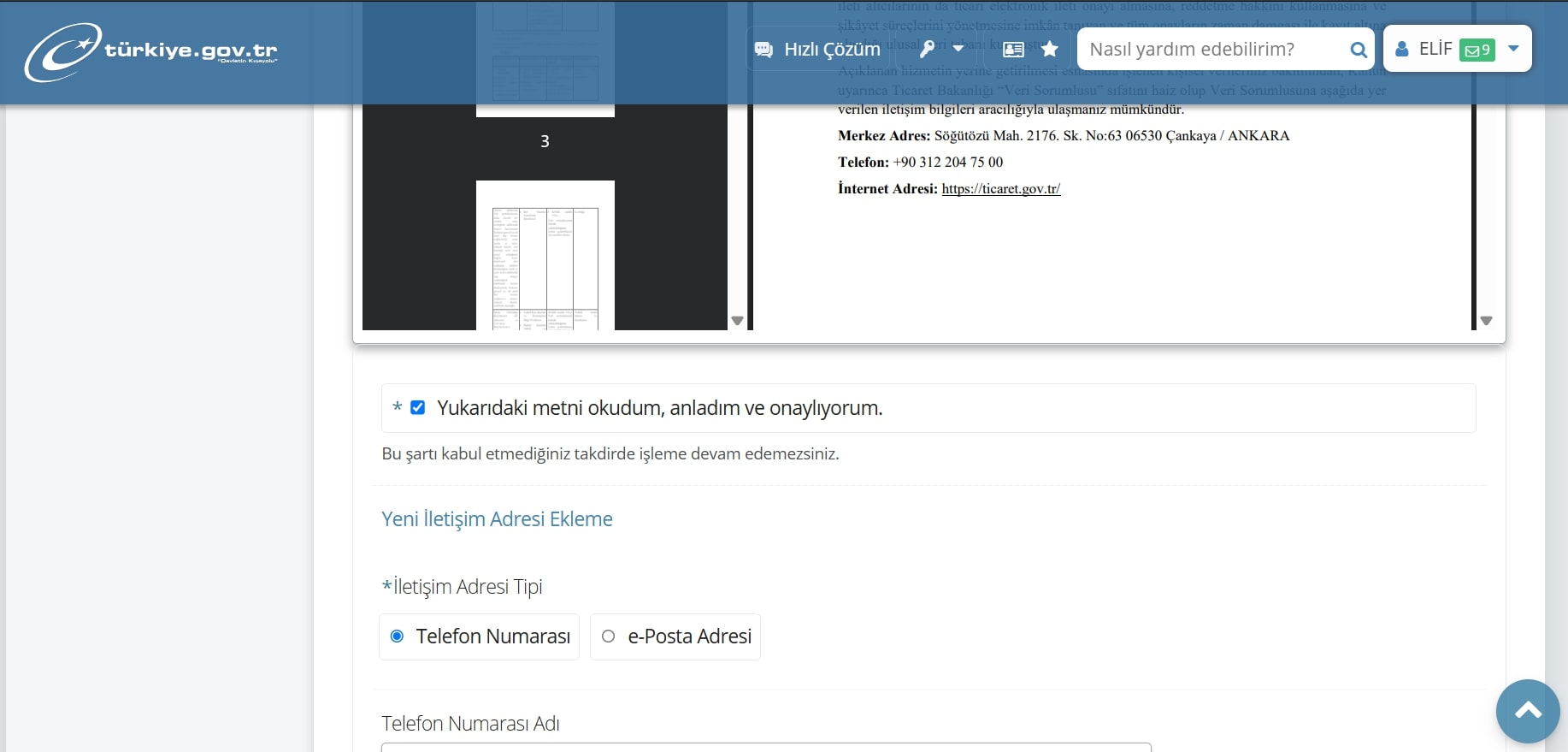
Task: Click the thumbnail panel scroll-down arrow
Action: pyautogui.click(x=737, y=321)
